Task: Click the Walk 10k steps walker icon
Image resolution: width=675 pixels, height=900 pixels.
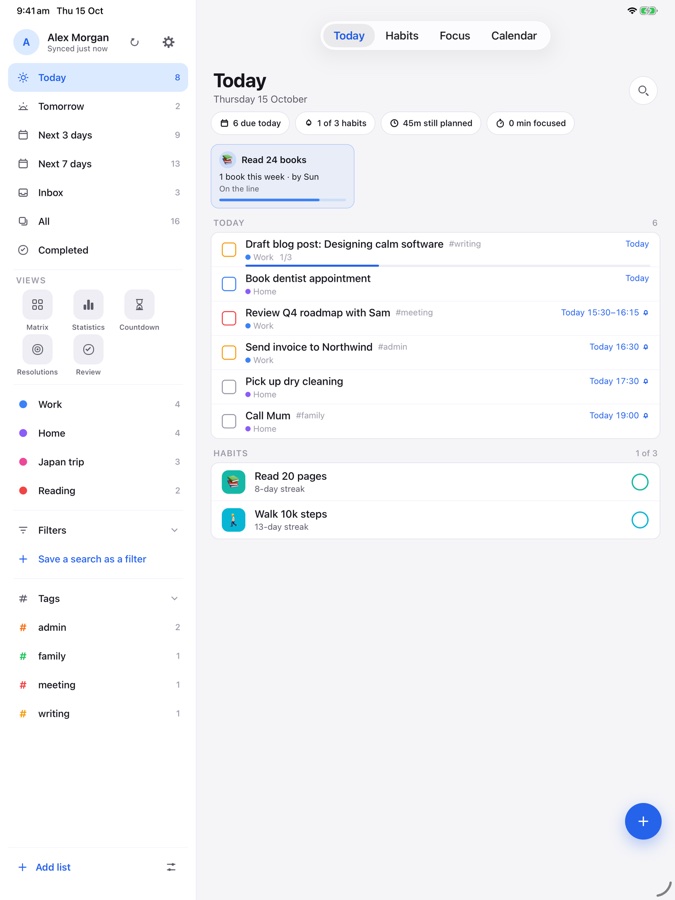Action: click(x=233, y=520)
